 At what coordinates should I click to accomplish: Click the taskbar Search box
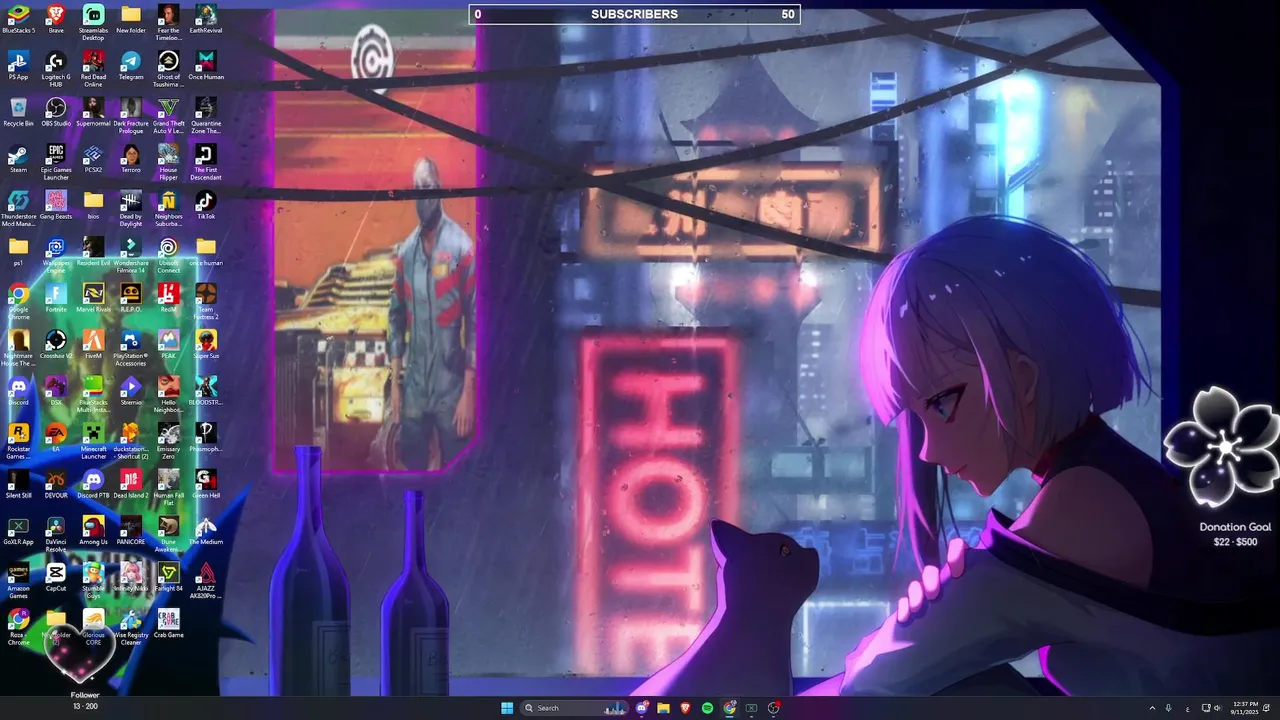pyautogui.click(x=574, y=708)
